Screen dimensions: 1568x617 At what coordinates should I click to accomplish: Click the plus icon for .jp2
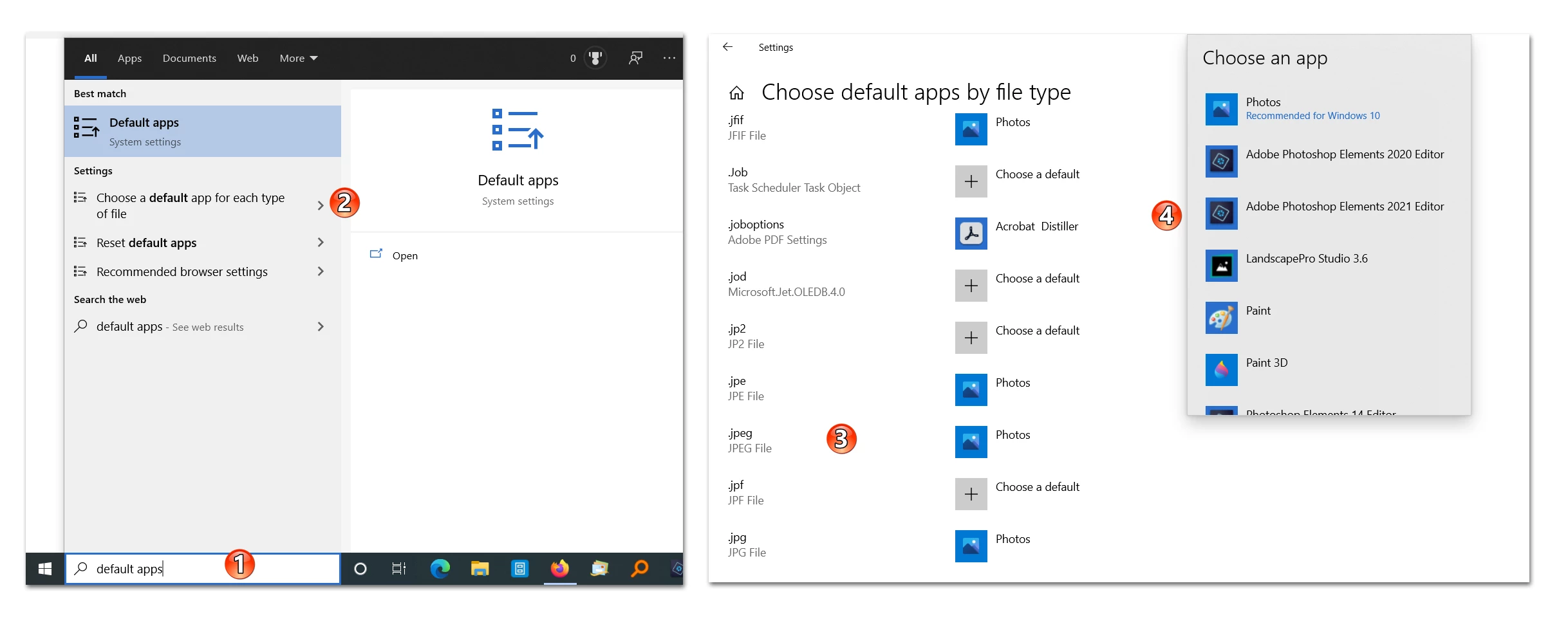971,338
